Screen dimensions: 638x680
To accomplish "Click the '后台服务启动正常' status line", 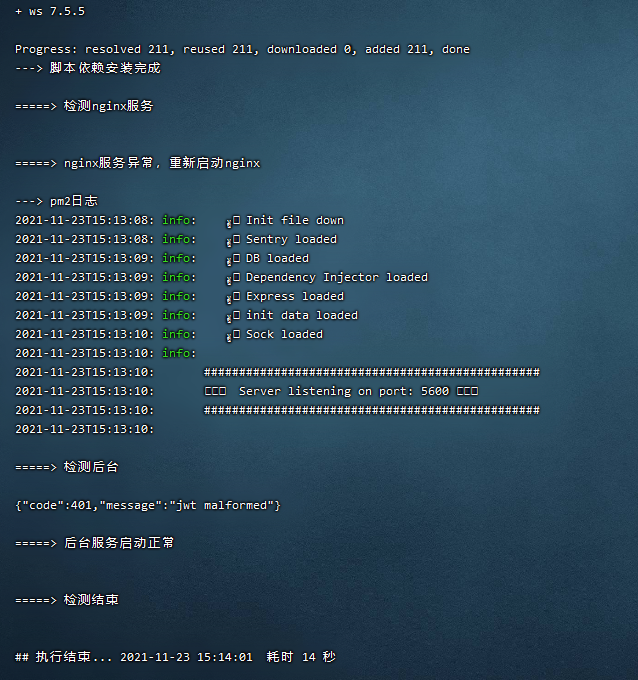I will 95,543.
